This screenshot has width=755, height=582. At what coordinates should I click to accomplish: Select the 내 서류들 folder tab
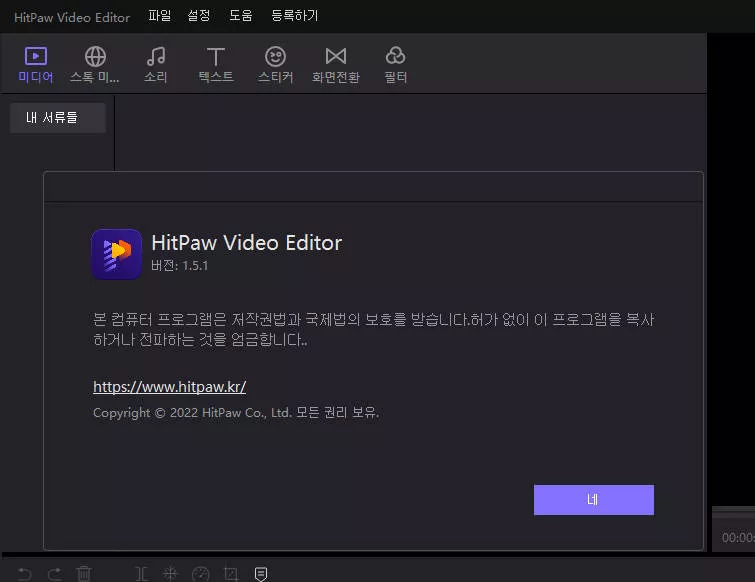(58, 117)
